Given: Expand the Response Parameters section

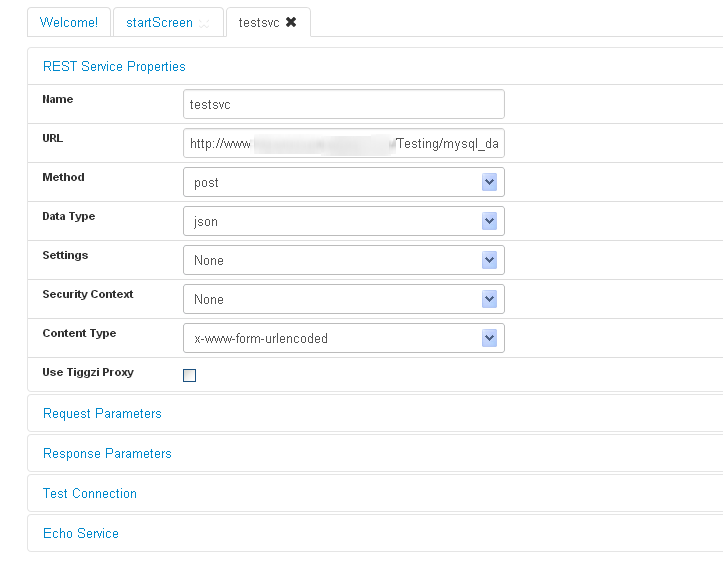Looking at the screenshot, I should 107,453.
